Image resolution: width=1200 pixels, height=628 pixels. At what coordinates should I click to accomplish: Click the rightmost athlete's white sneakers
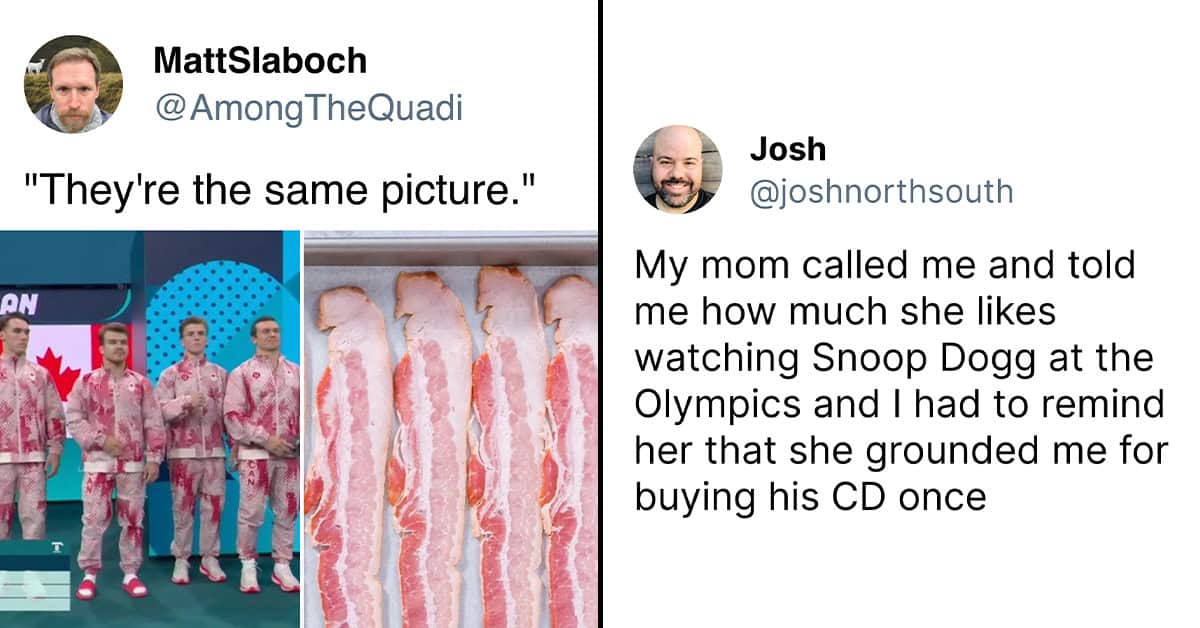[x=269, y=575]
